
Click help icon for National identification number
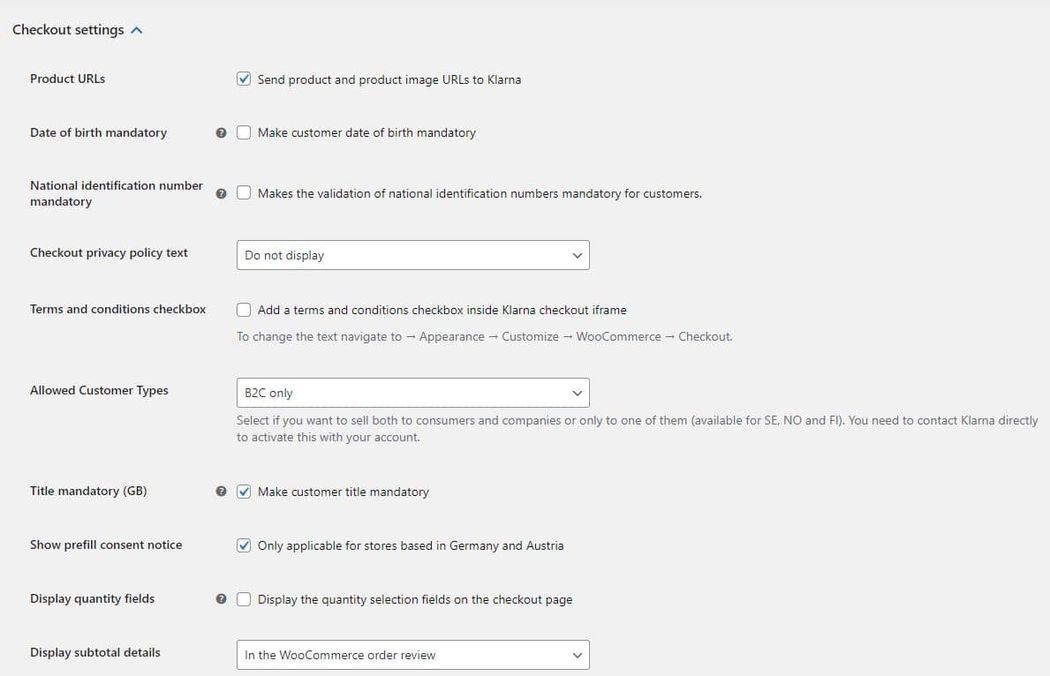pos(221,194)
